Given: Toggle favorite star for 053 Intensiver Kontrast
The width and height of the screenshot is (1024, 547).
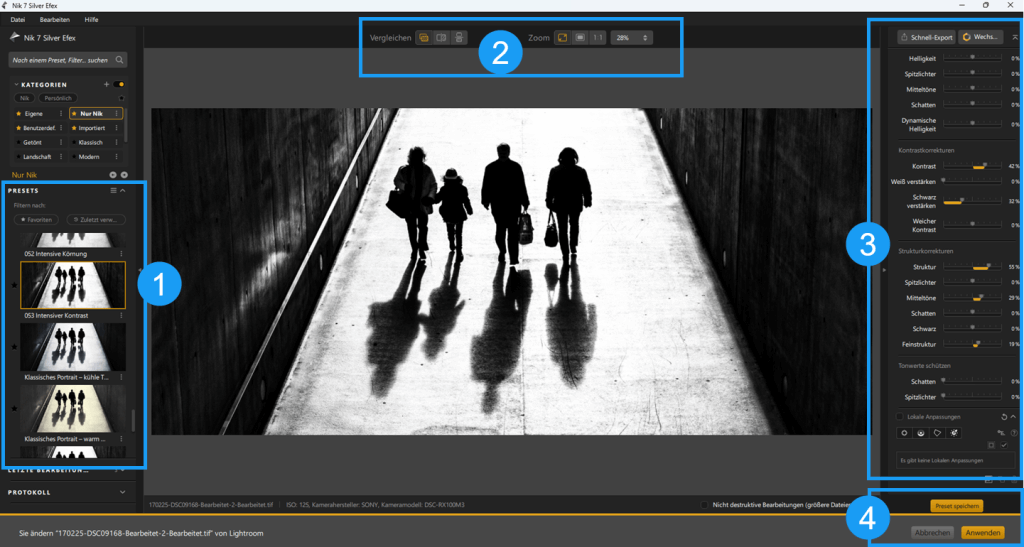Looking at the screenshot, I should pyautogui.click(x=14, y=285).
